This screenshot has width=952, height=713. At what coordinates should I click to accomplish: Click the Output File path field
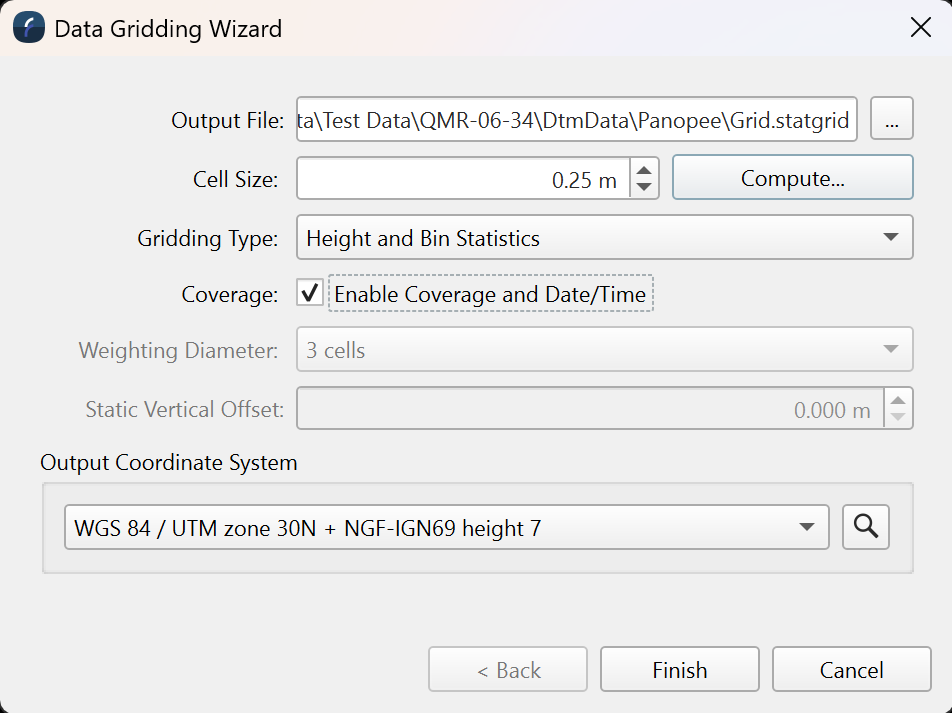576,121
